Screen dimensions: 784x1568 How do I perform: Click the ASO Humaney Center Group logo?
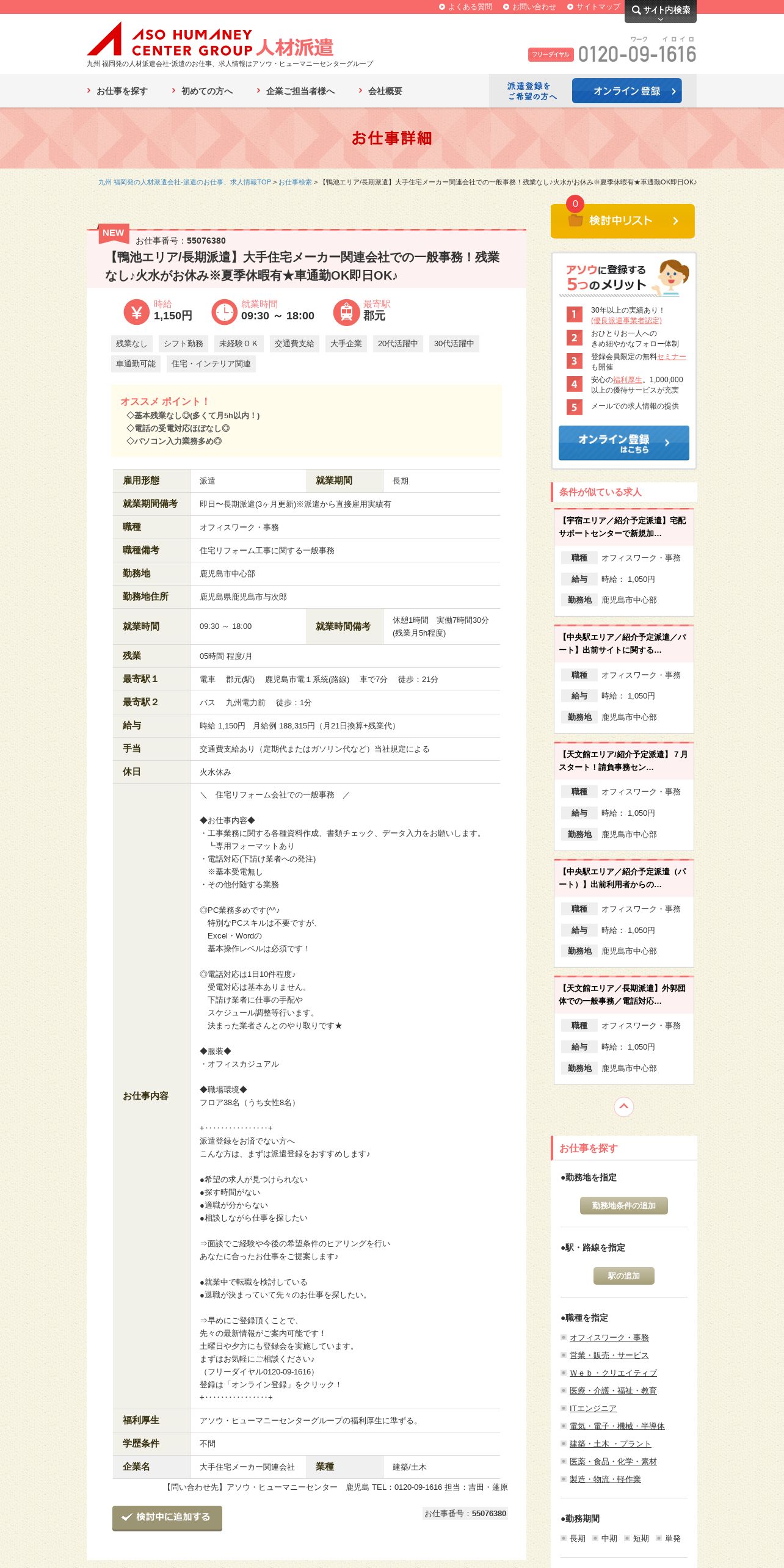pyautogui.click(x=210, y=40)
